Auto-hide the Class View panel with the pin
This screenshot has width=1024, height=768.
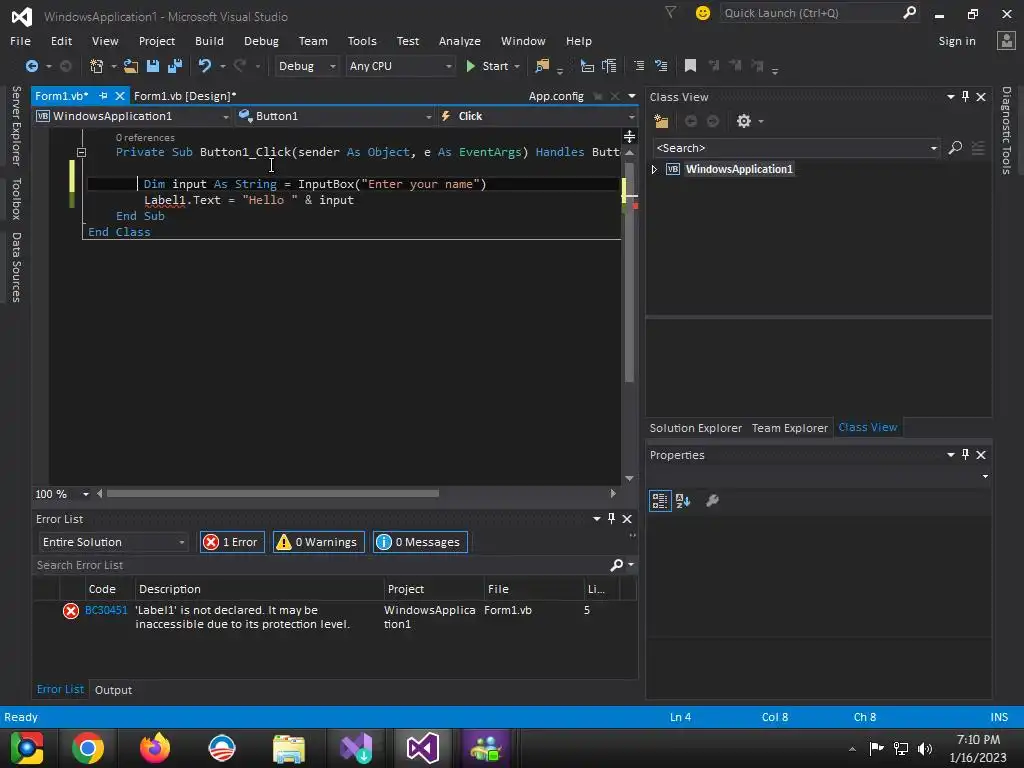point(965,97)
